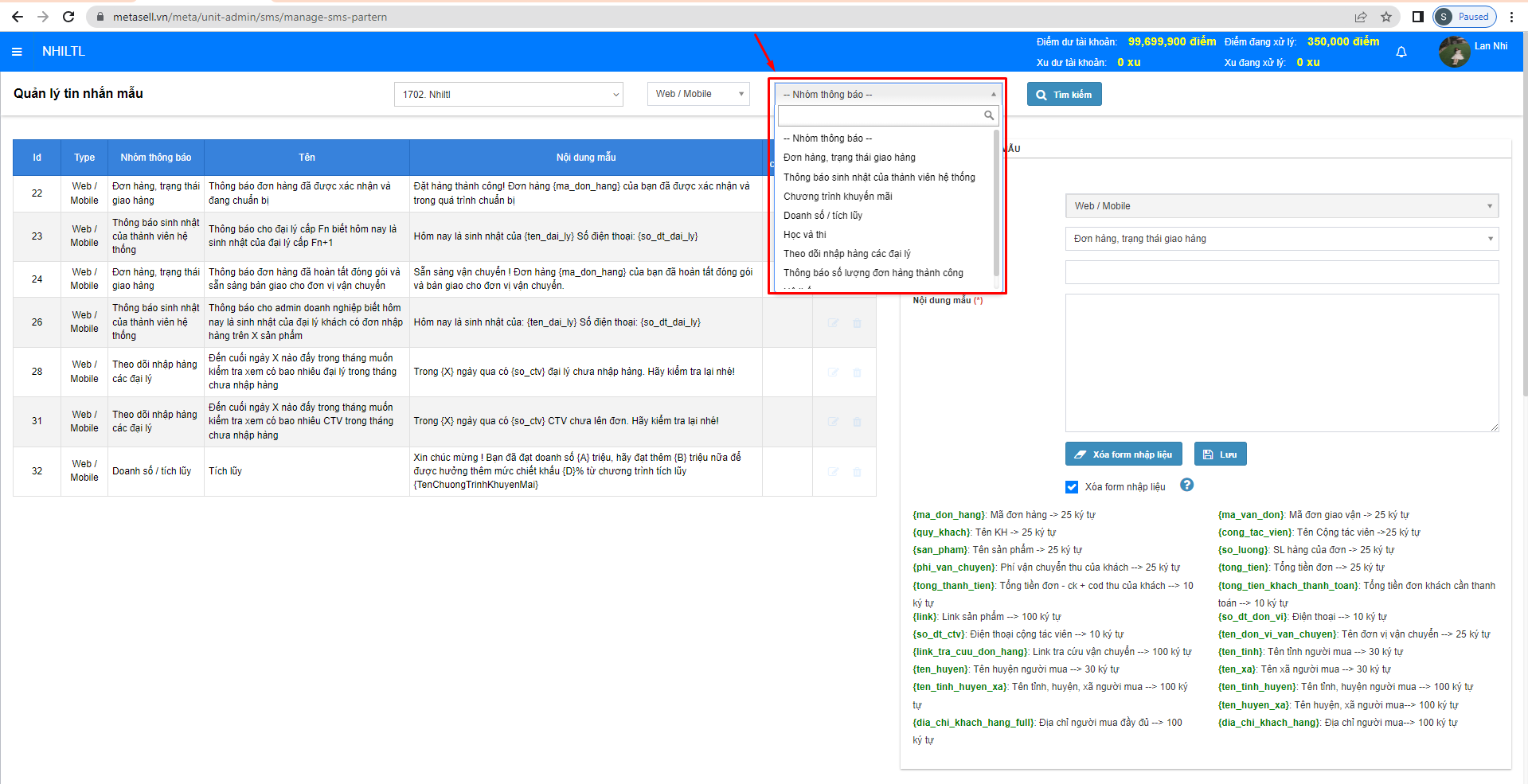1528x784 pixels.
Task: Click the blue question mark help icon
Action: coord(1186,485)
